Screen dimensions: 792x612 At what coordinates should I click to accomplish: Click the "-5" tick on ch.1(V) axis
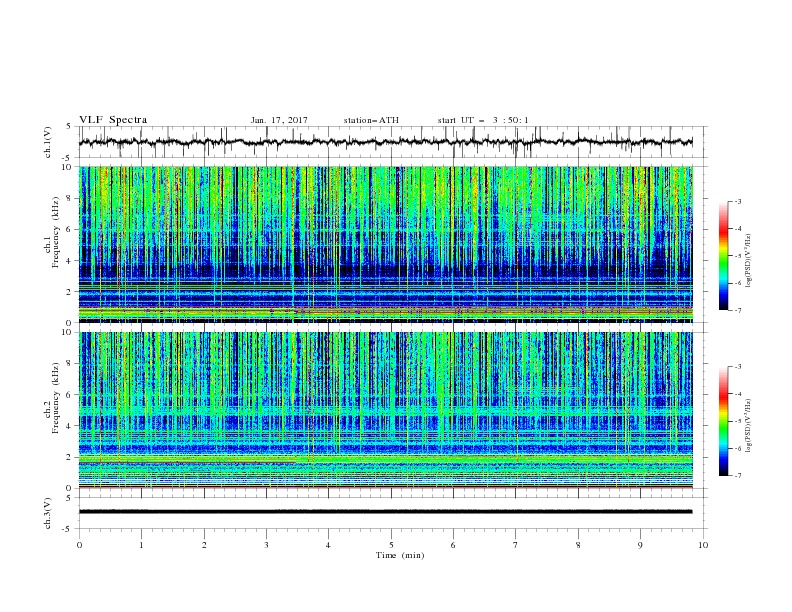tap(68, 158)
